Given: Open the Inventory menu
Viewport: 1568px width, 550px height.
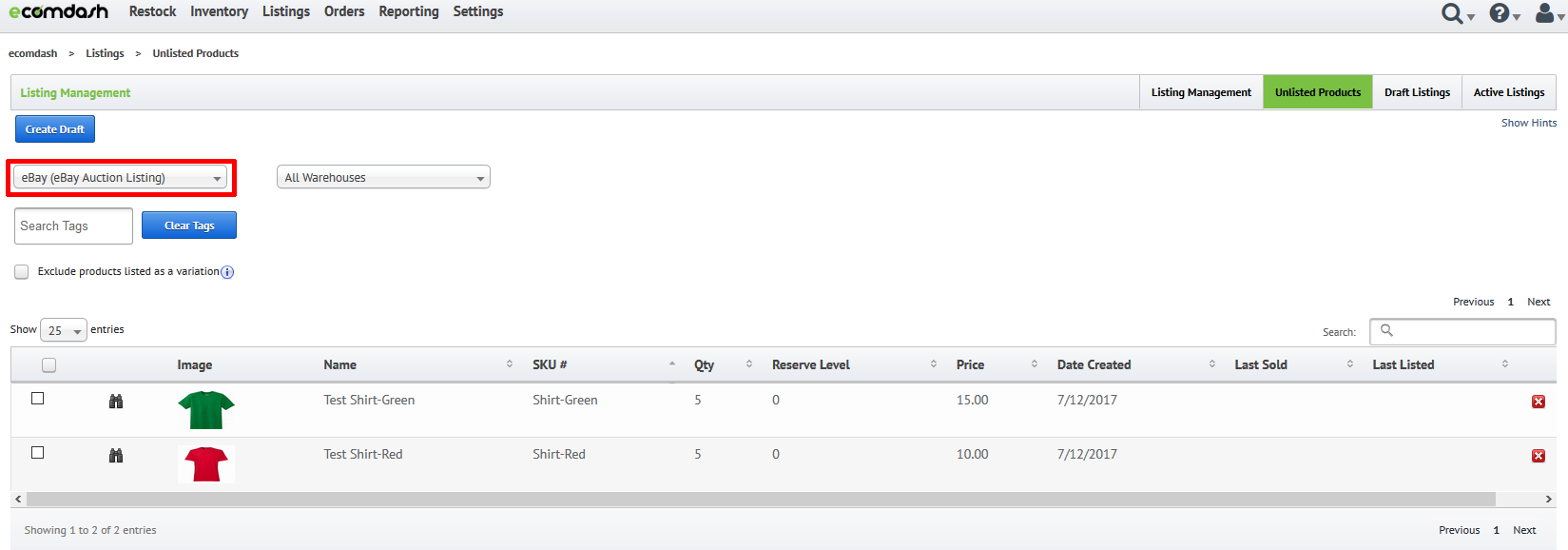Looking at the screenshot, I should coord(219,11).
